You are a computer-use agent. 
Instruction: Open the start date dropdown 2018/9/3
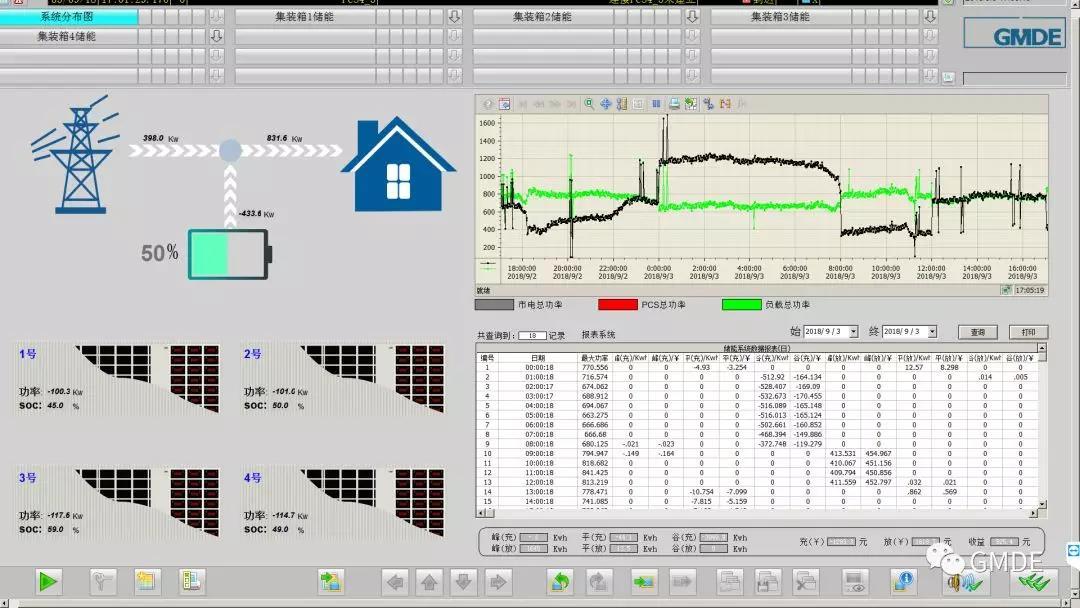[853, 331]
